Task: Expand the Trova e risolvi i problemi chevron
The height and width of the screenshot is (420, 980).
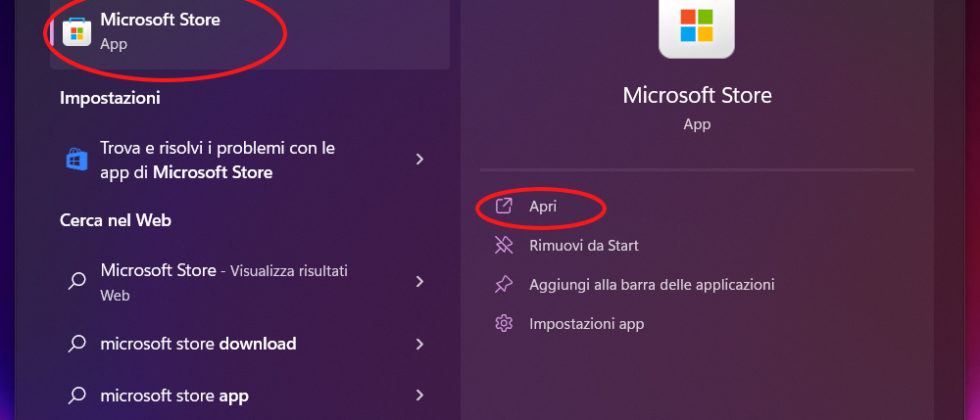Action: pyautogui.click(x=420, y=160)
